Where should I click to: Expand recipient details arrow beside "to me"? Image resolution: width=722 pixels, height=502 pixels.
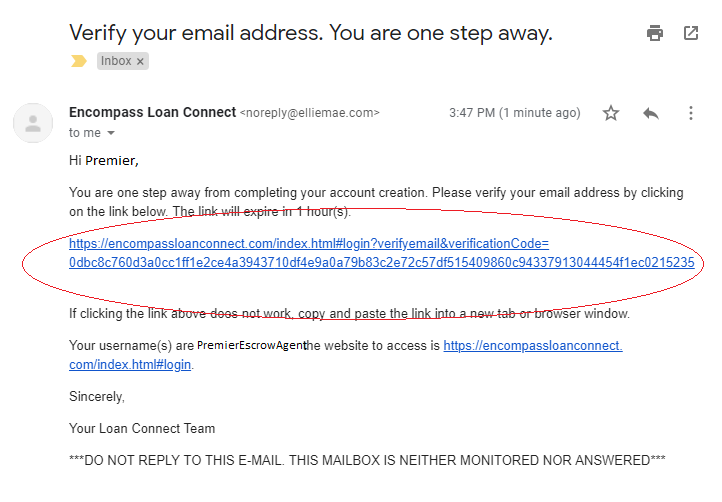pos(111,133)
